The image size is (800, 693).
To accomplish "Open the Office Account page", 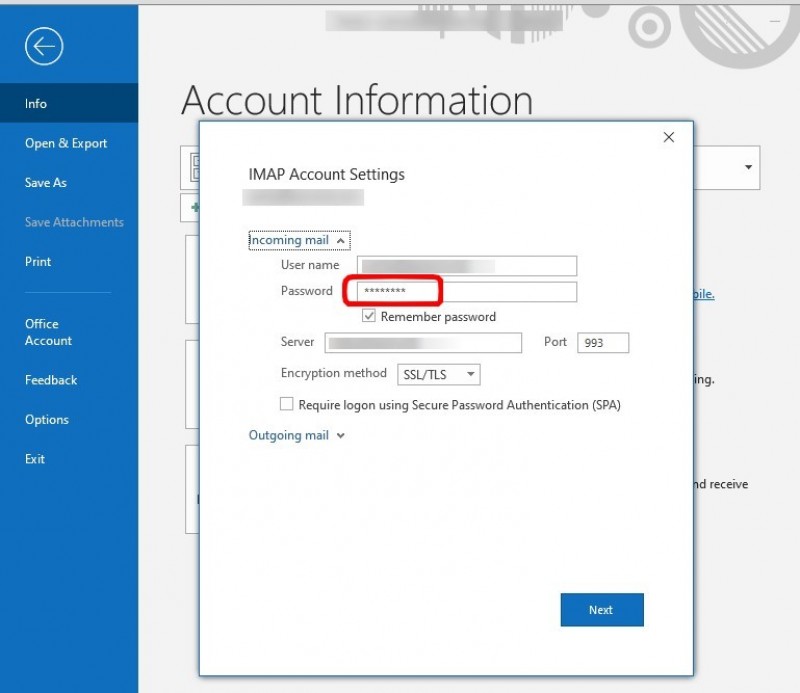I will pyautogui.click(x=48, y=332).
